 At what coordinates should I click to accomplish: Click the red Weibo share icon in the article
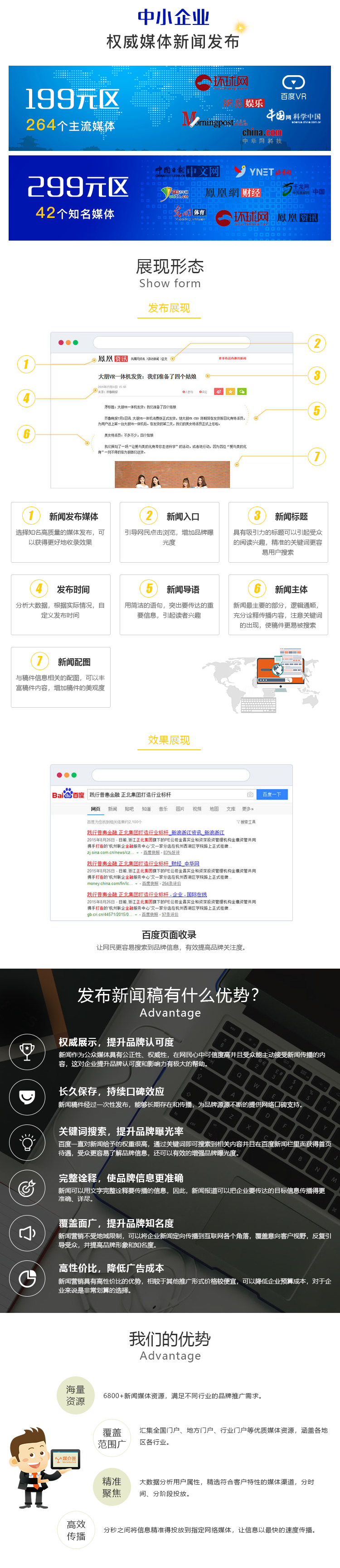pos(219,391)
